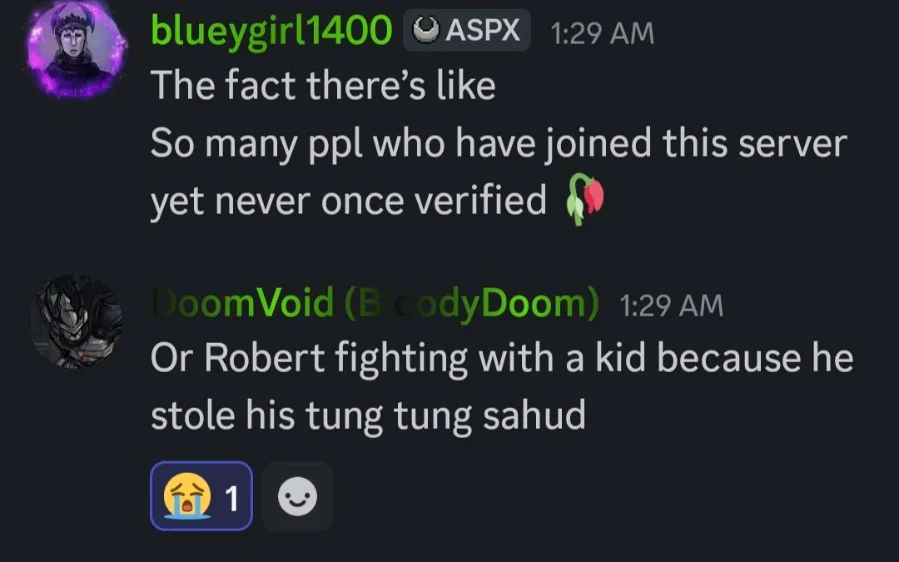Screen dimensions: 899x562
Task: Click the wilted rose emoji
Action: tap(586, 201)
